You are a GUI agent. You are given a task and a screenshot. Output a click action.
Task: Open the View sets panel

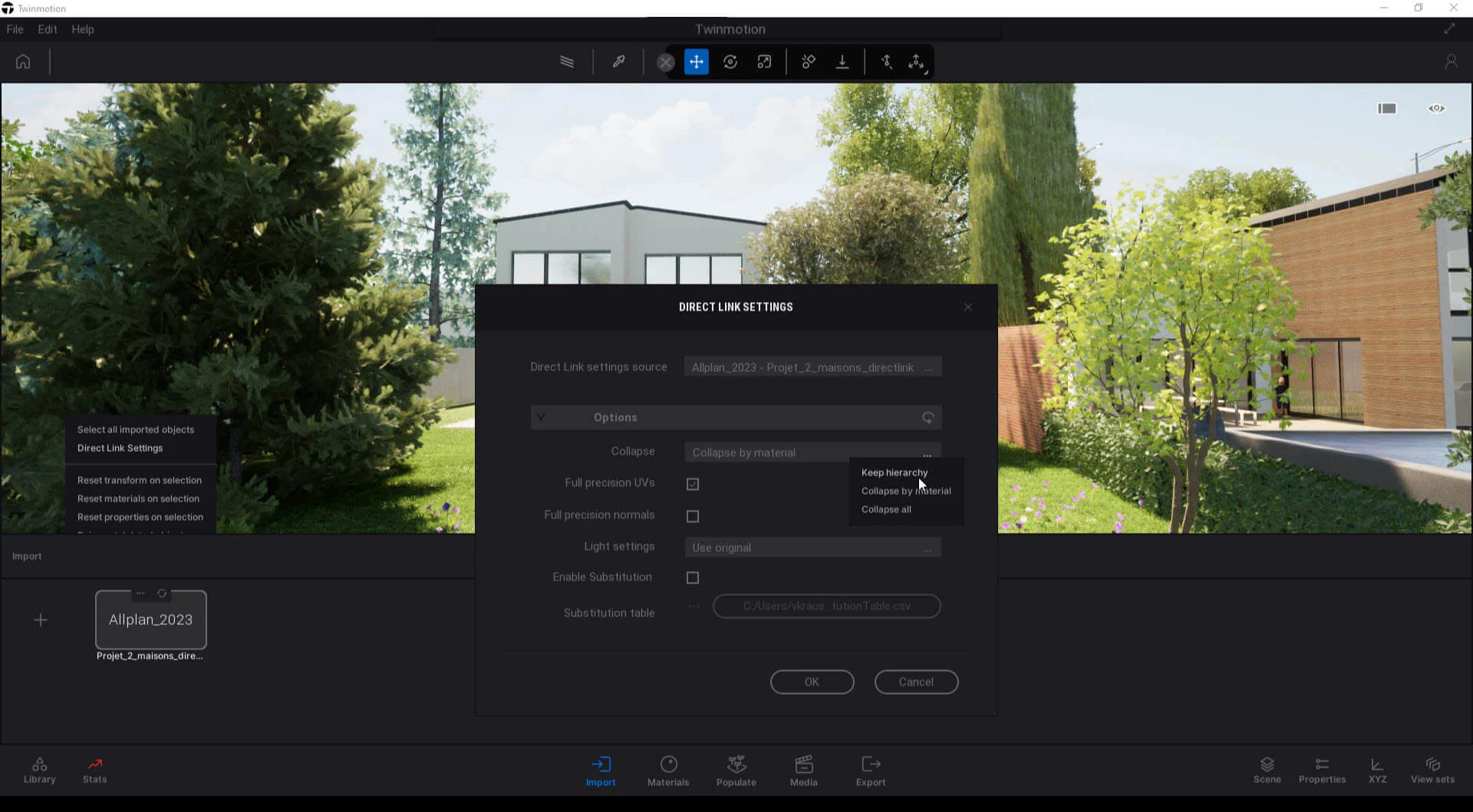coord(1432,771)
